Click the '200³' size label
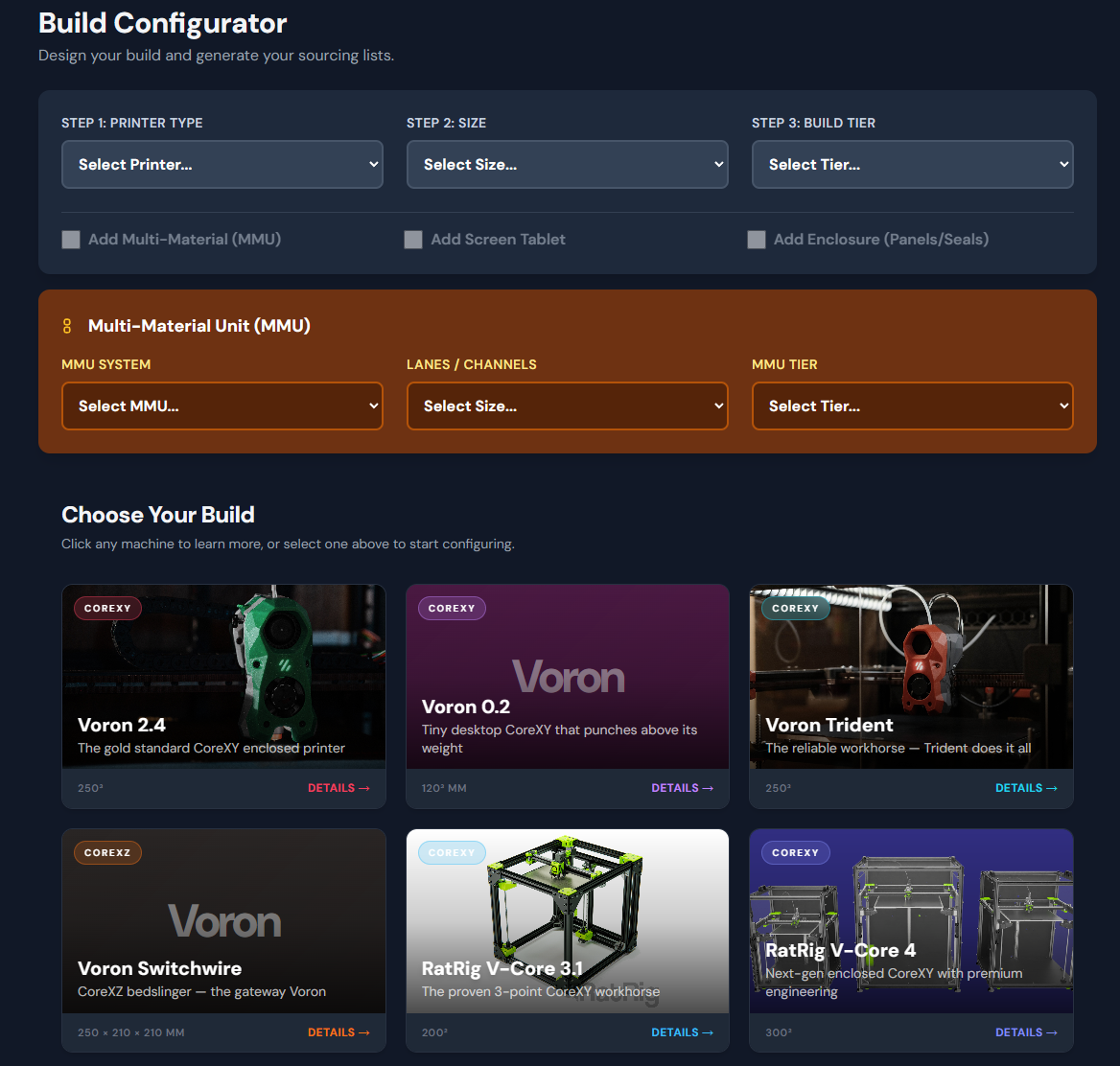The height and width of the screenshot is (1066, 1120). coord(434,1032)
